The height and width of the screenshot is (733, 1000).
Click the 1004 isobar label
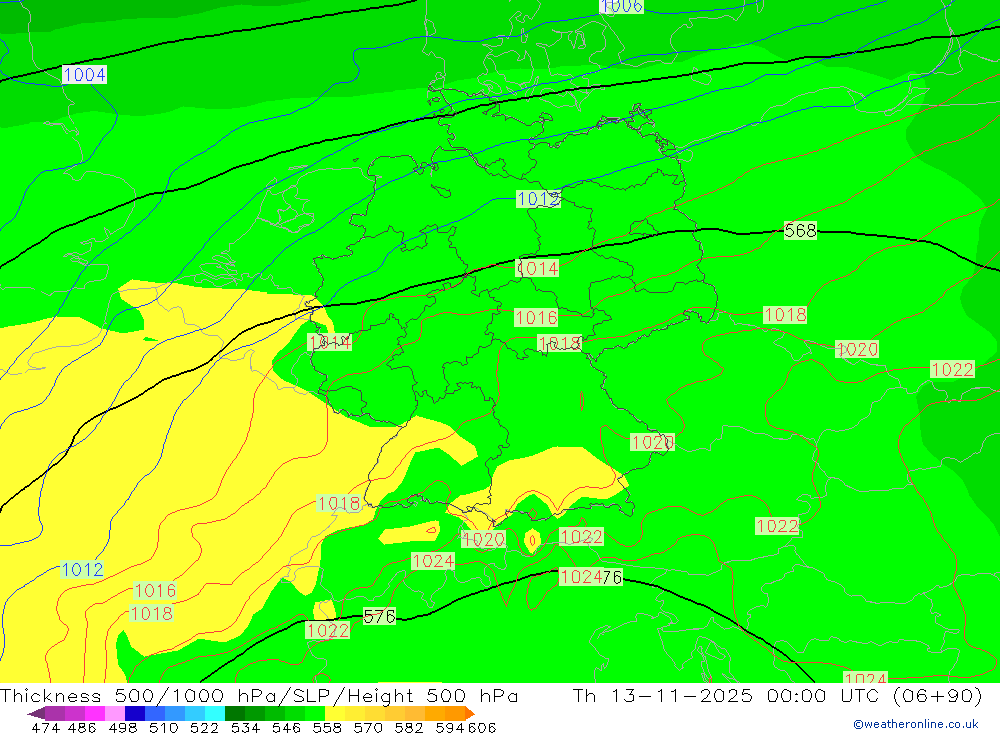[x=84, y=75]
